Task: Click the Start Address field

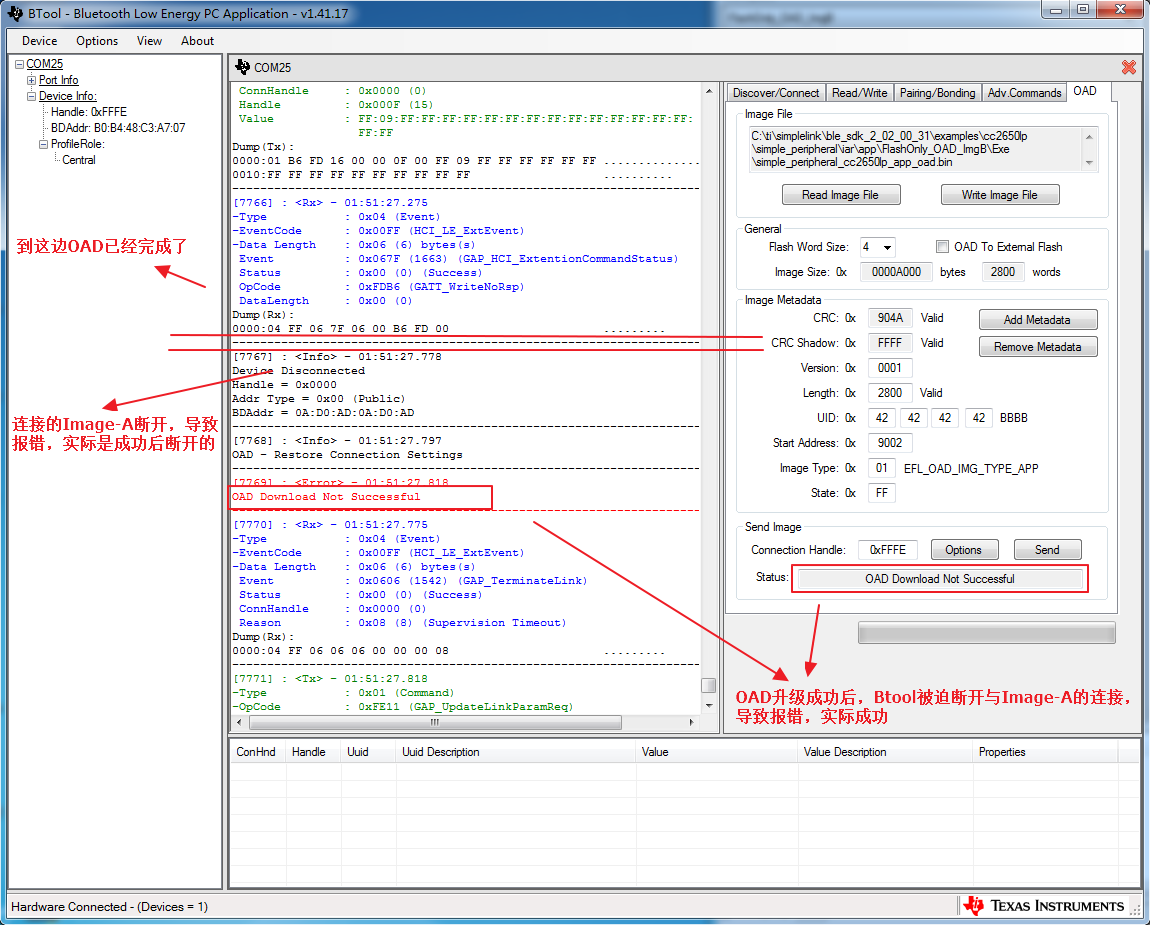Action: click(x=890, y=442)
